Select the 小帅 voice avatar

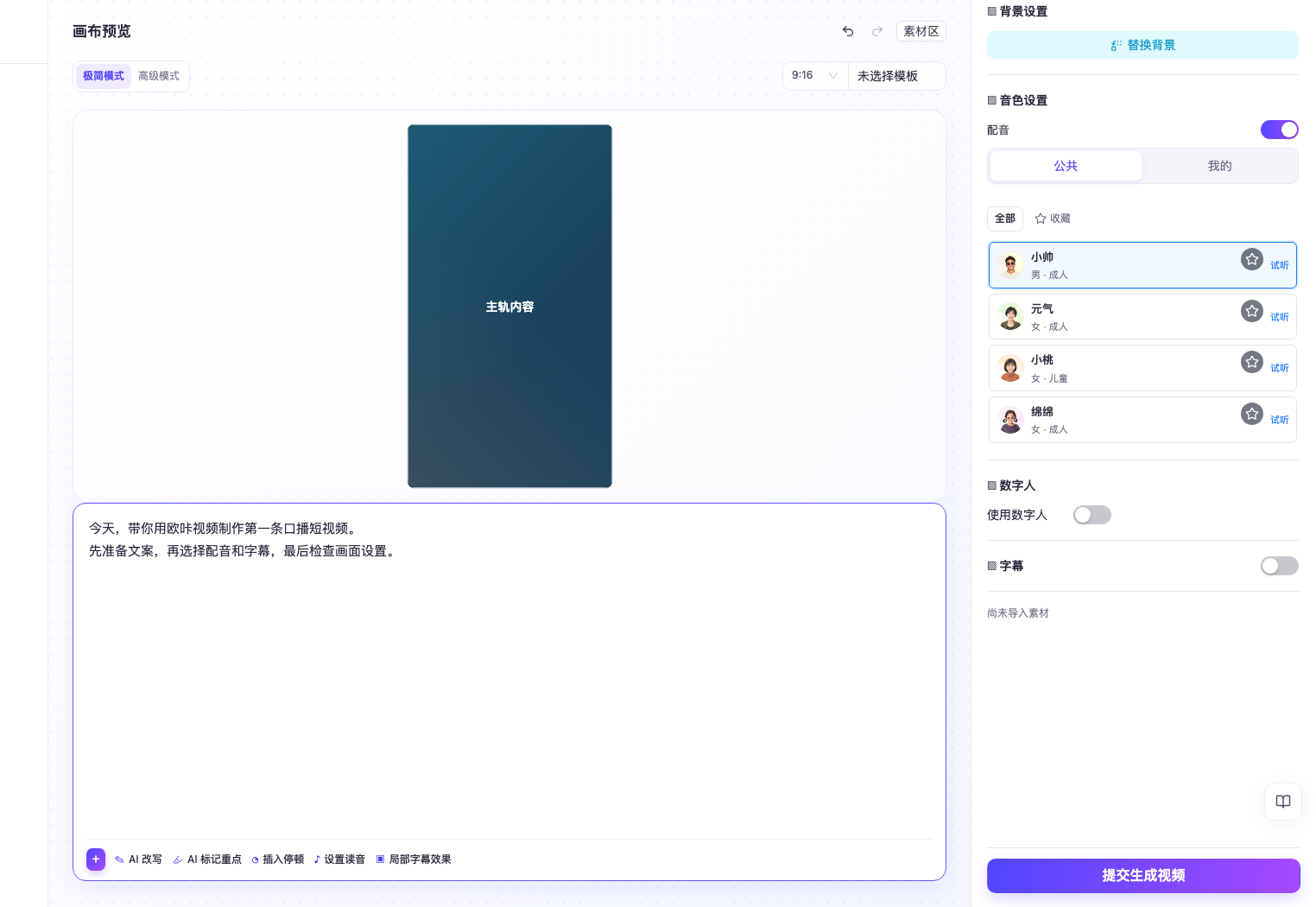coord(1010,265)
